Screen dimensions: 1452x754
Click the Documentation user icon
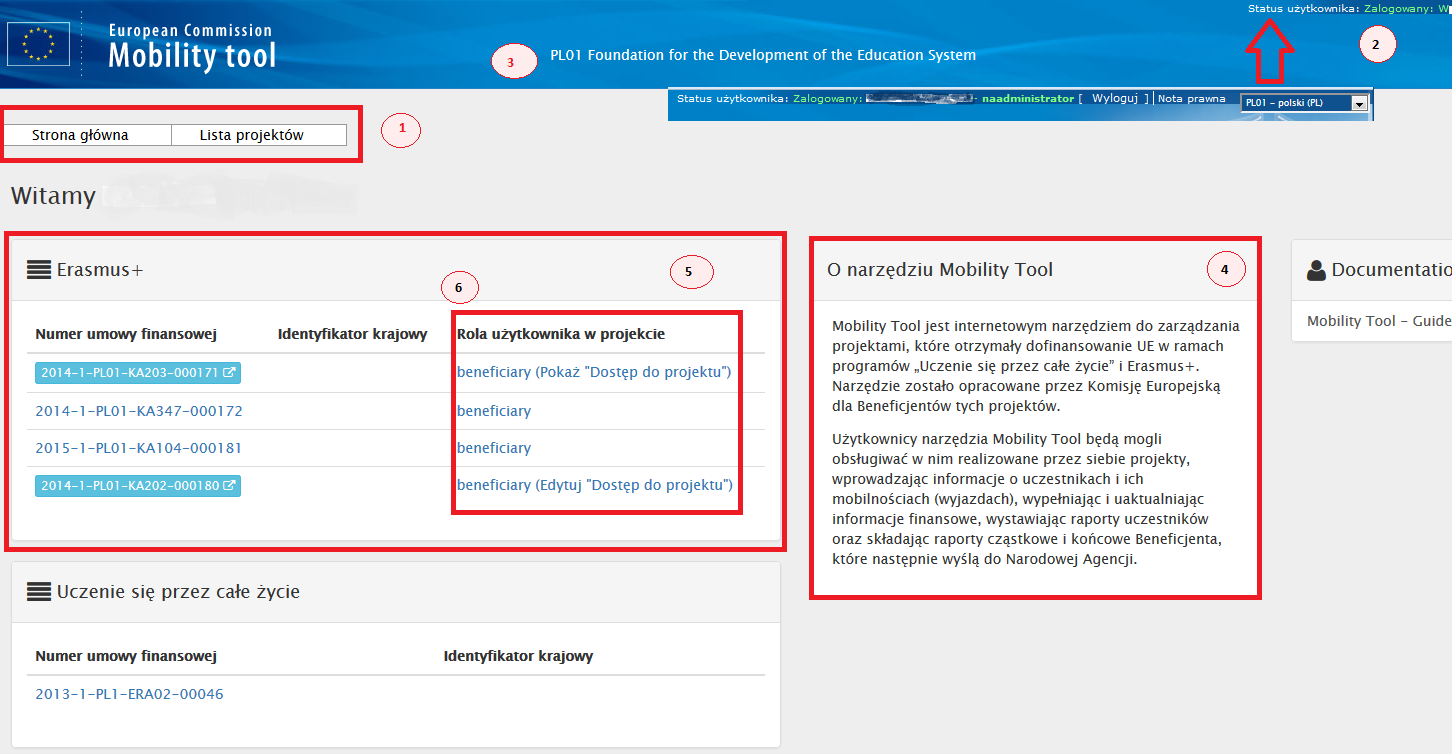pyautogui.click(x=1316, y=270)
